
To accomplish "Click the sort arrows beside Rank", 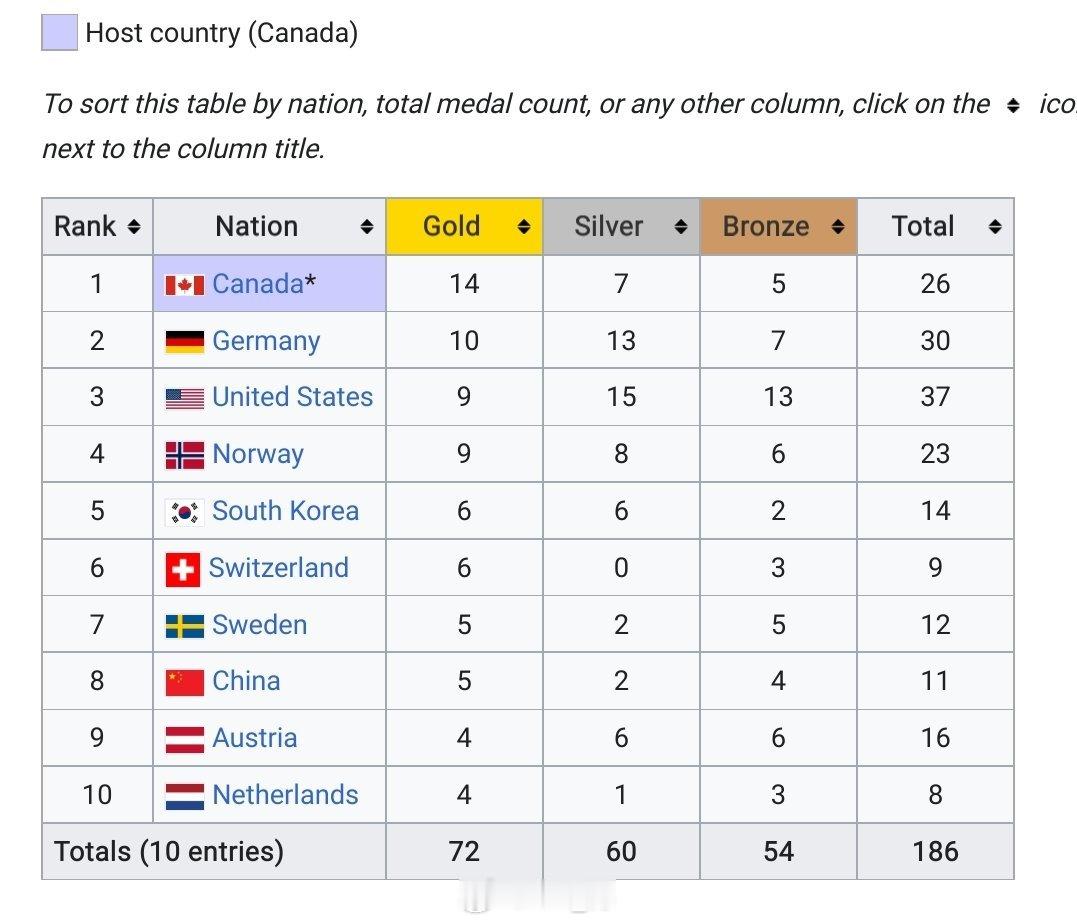I will (133, 226).
